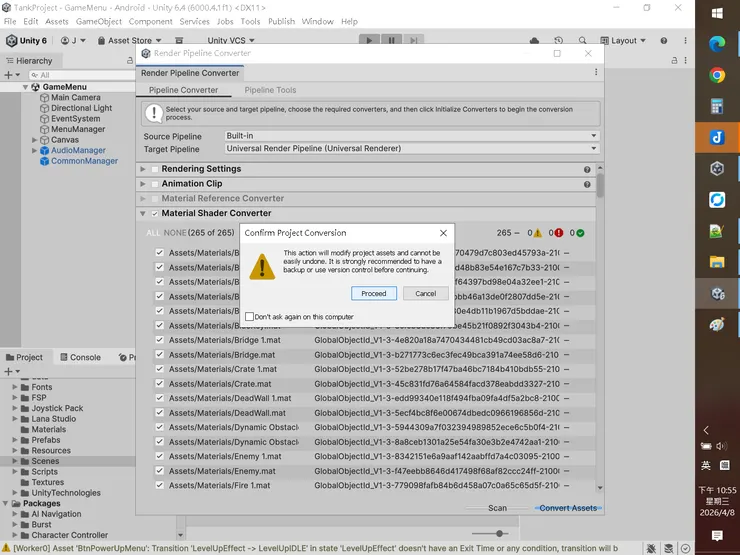Open the Asset Store menu
Image resolution: width=740 pixels, height=555 pixels.
(129, 41)
